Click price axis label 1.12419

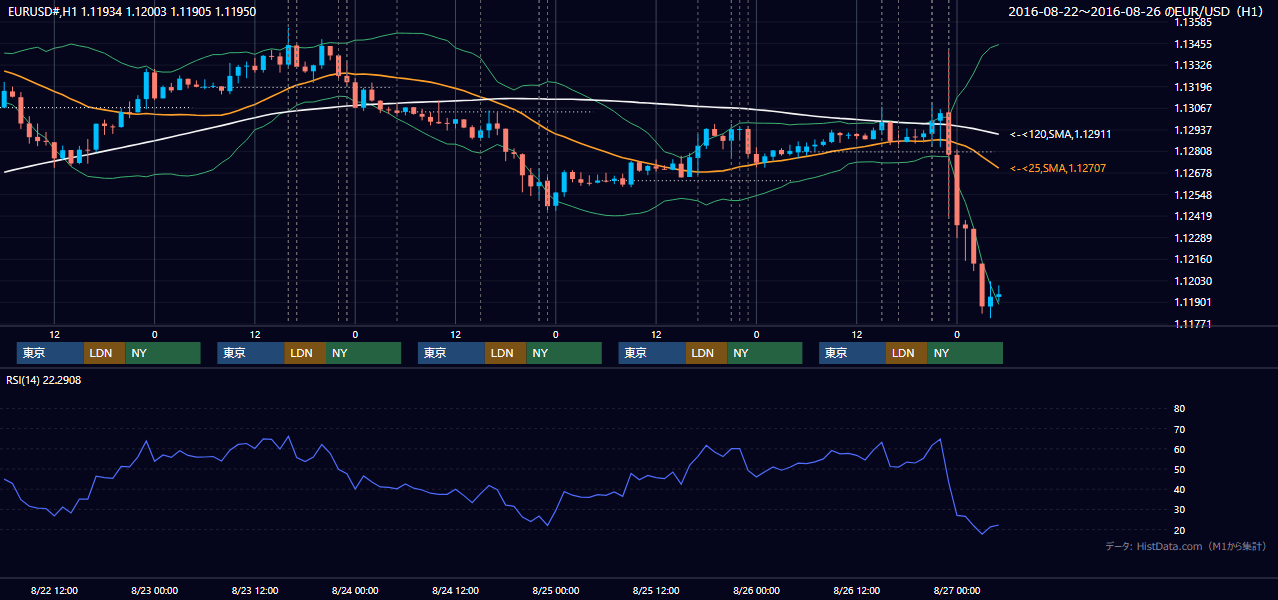click(1192, 216)
